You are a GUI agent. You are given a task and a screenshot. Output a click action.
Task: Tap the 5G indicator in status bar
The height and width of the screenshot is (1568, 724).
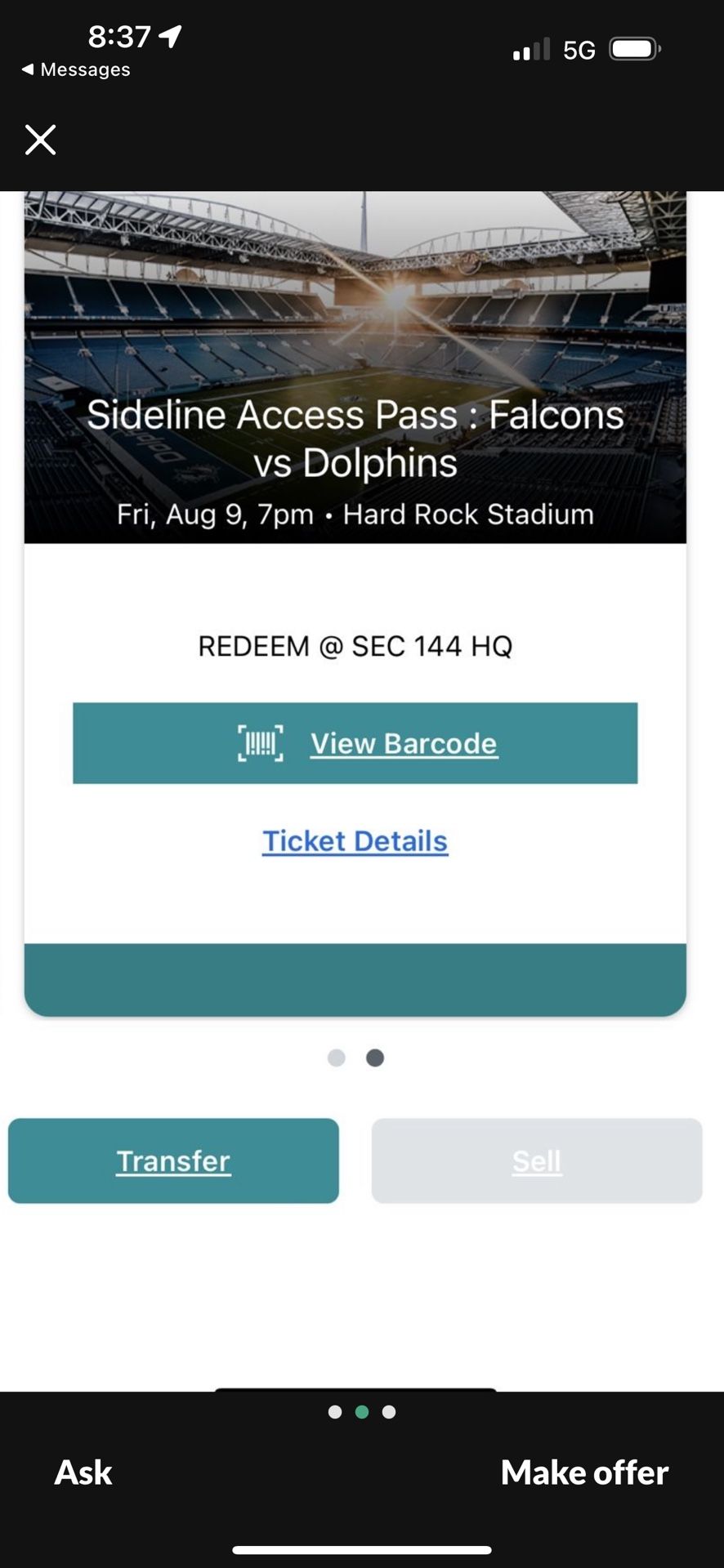click(577, 47)
